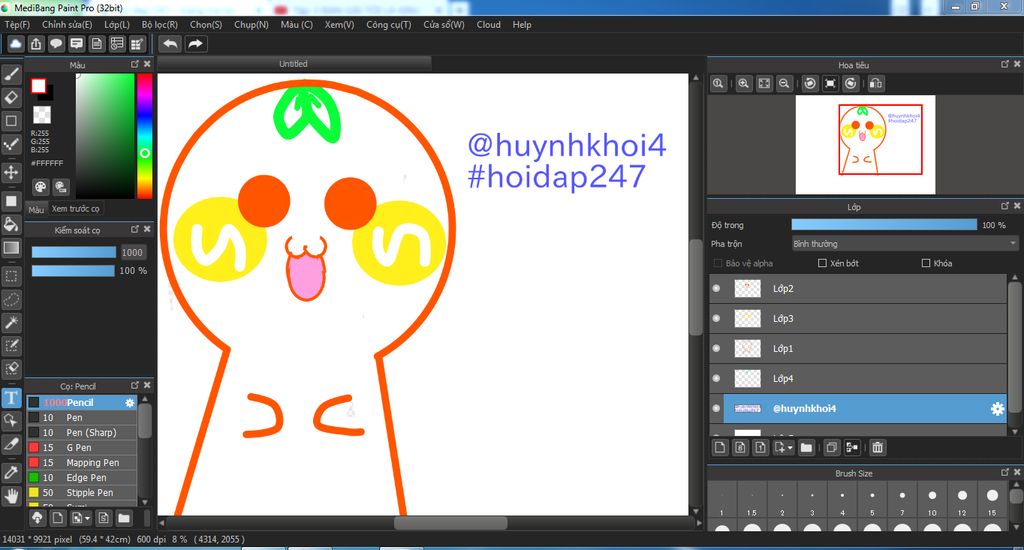
Task: Open settings gear of @huynhkhoi4 layer
Action: click(x=997, y=409)
